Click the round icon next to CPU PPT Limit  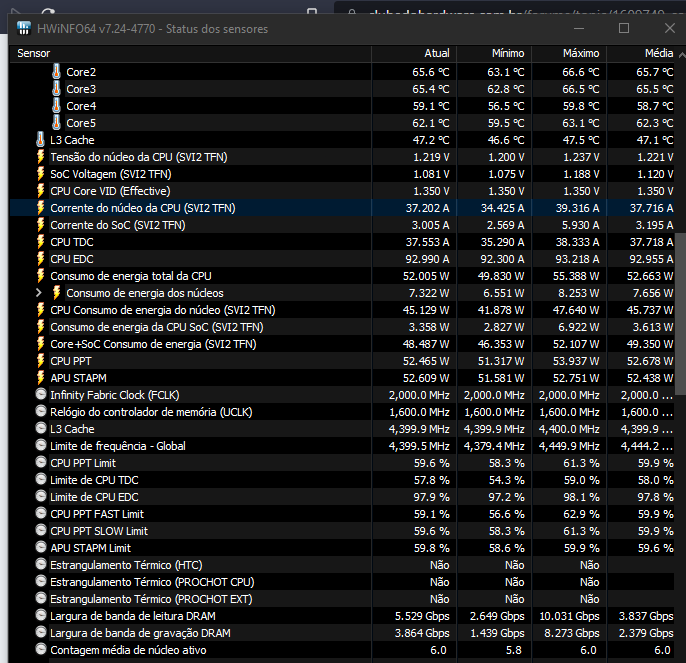click(x=41, y=463)
